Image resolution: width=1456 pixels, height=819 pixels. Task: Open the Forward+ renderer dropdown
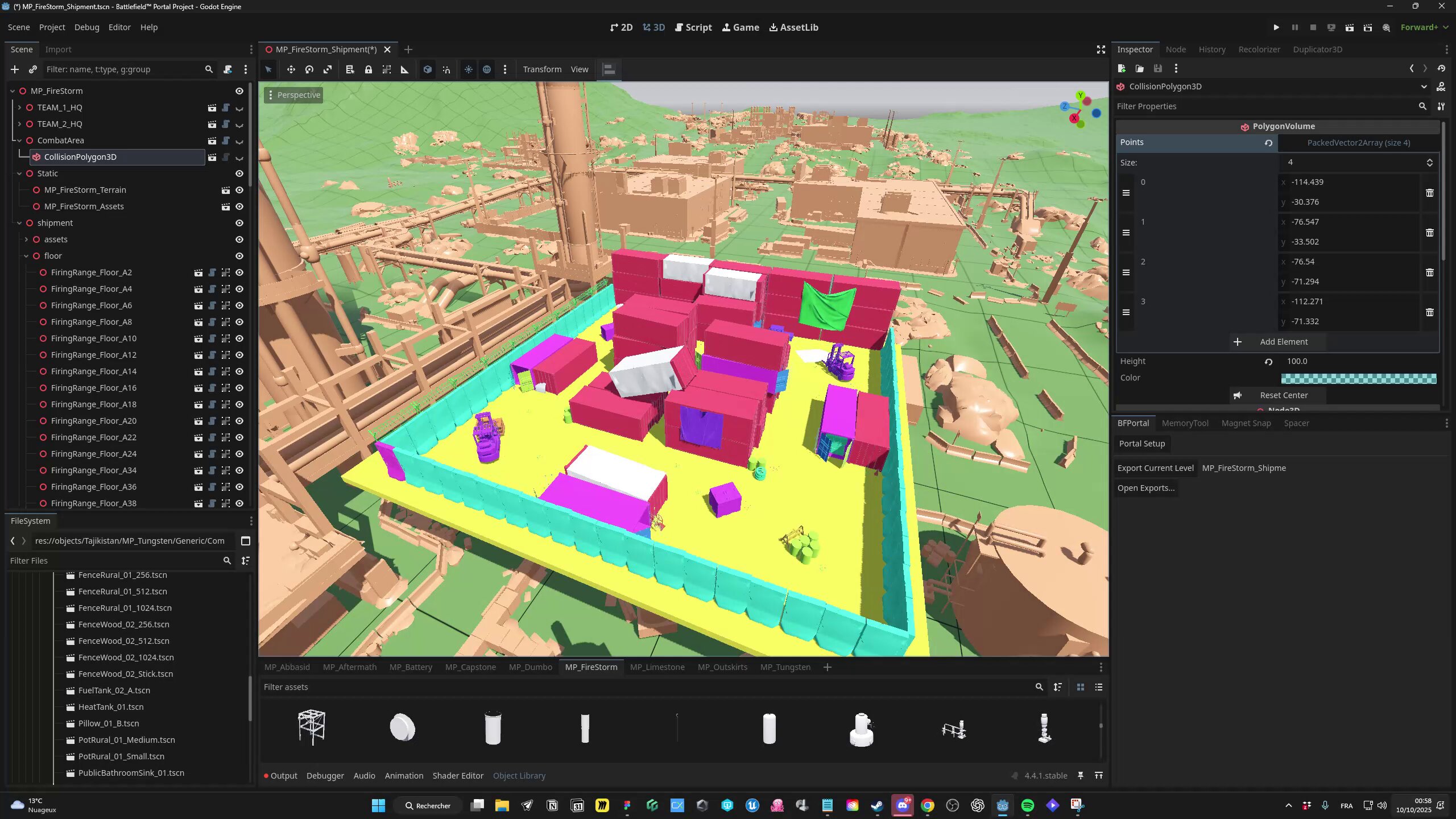coord(1424,27)
